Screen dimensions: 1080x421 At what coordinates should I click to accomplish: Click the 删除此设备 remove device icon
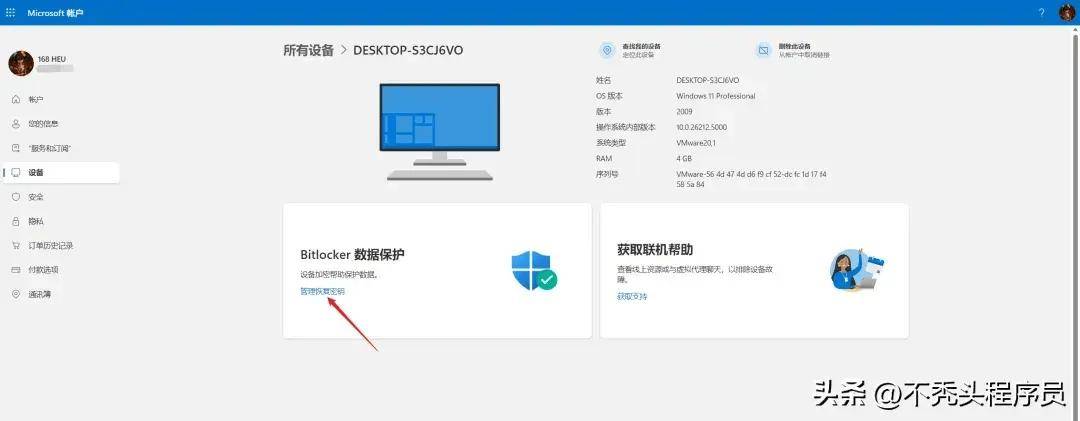point(764,50)
